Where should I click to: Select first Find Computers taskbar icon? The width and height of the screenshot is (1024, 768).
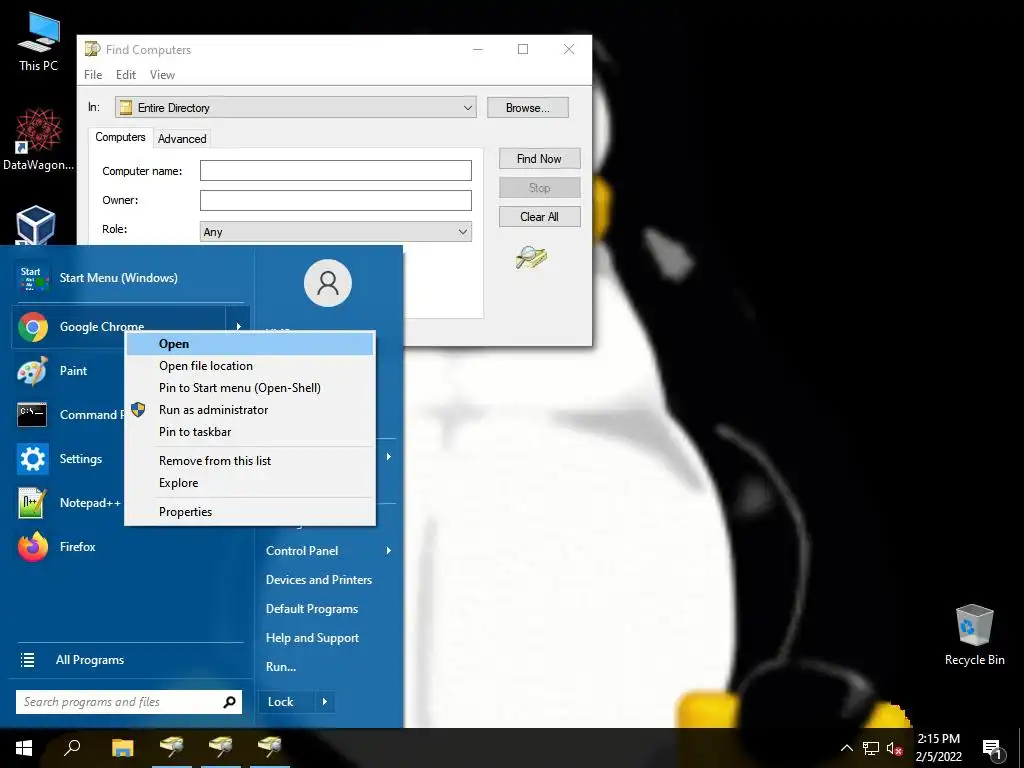[172, 748]
